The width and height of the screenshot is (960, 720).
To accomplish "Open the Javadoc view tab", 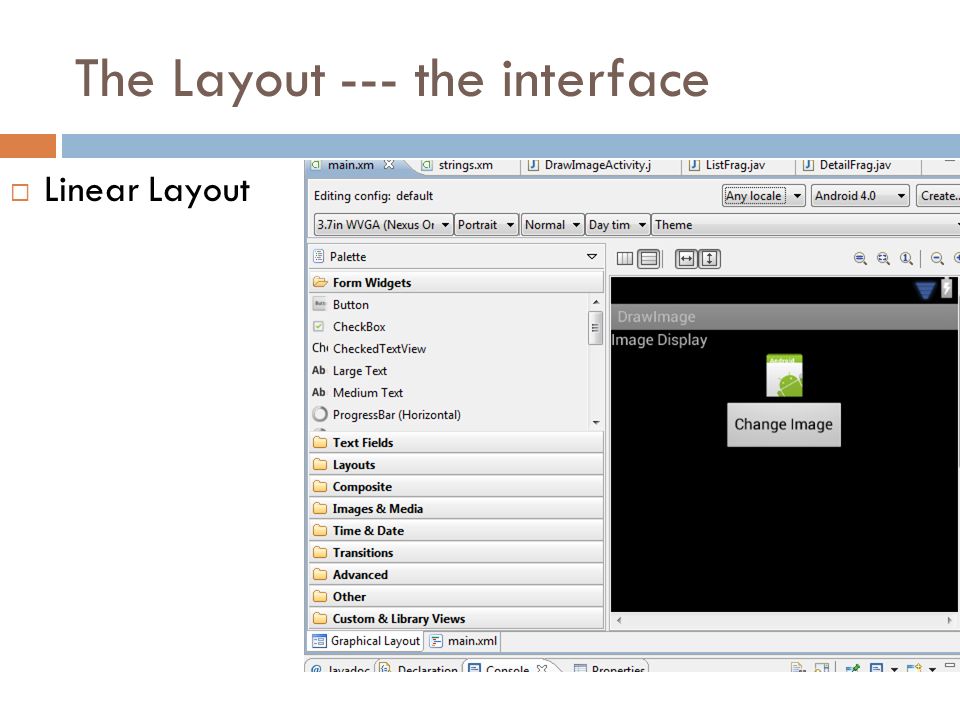I will [340, 667].
